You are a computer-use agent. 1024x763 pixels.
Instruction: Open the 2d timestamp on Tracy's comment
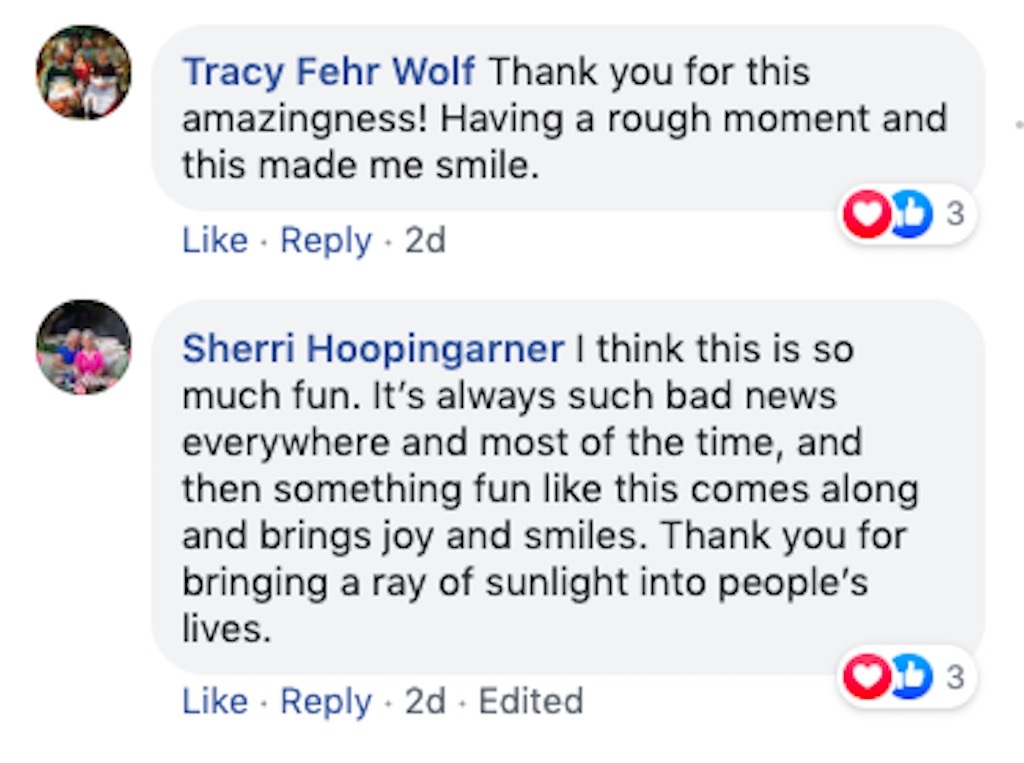(x=424, y=241)
